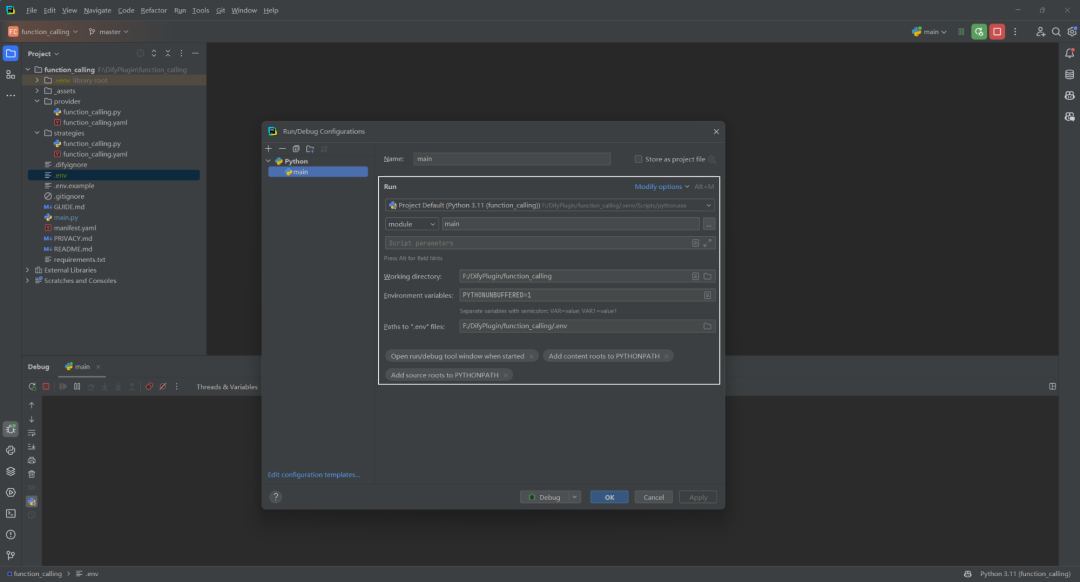This screenshot has height=582, width=1080.
Task: Open Edit configuration templates link
Action: 313,475
